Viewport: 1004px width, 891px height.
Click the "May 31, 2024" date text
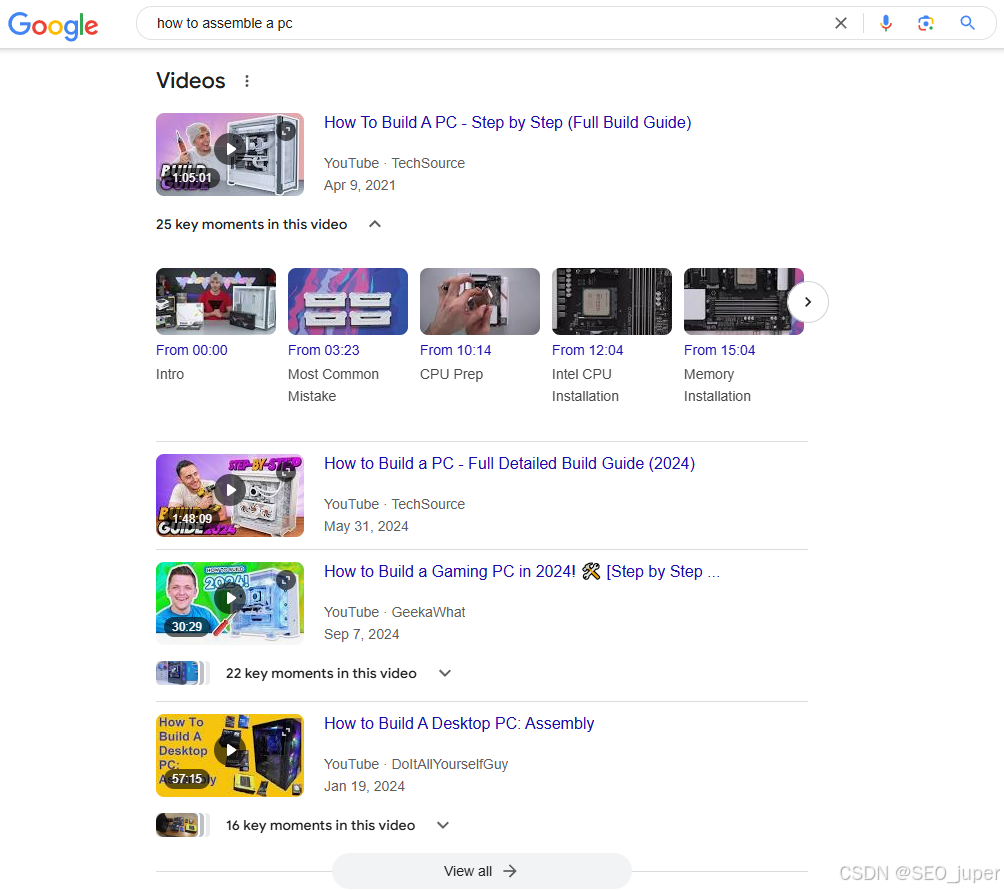pos(366,526)
